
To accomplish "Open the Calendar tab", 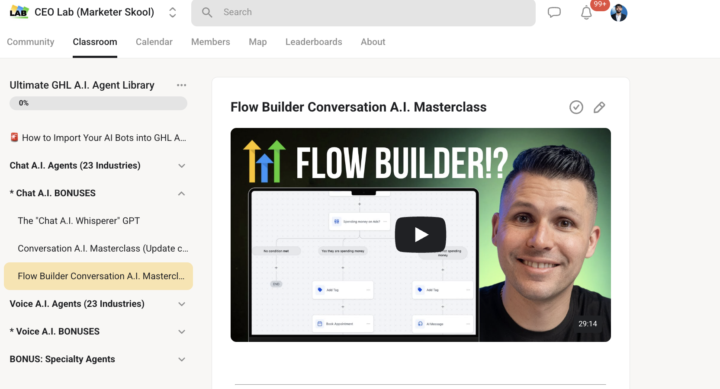I will pos(154,42).
